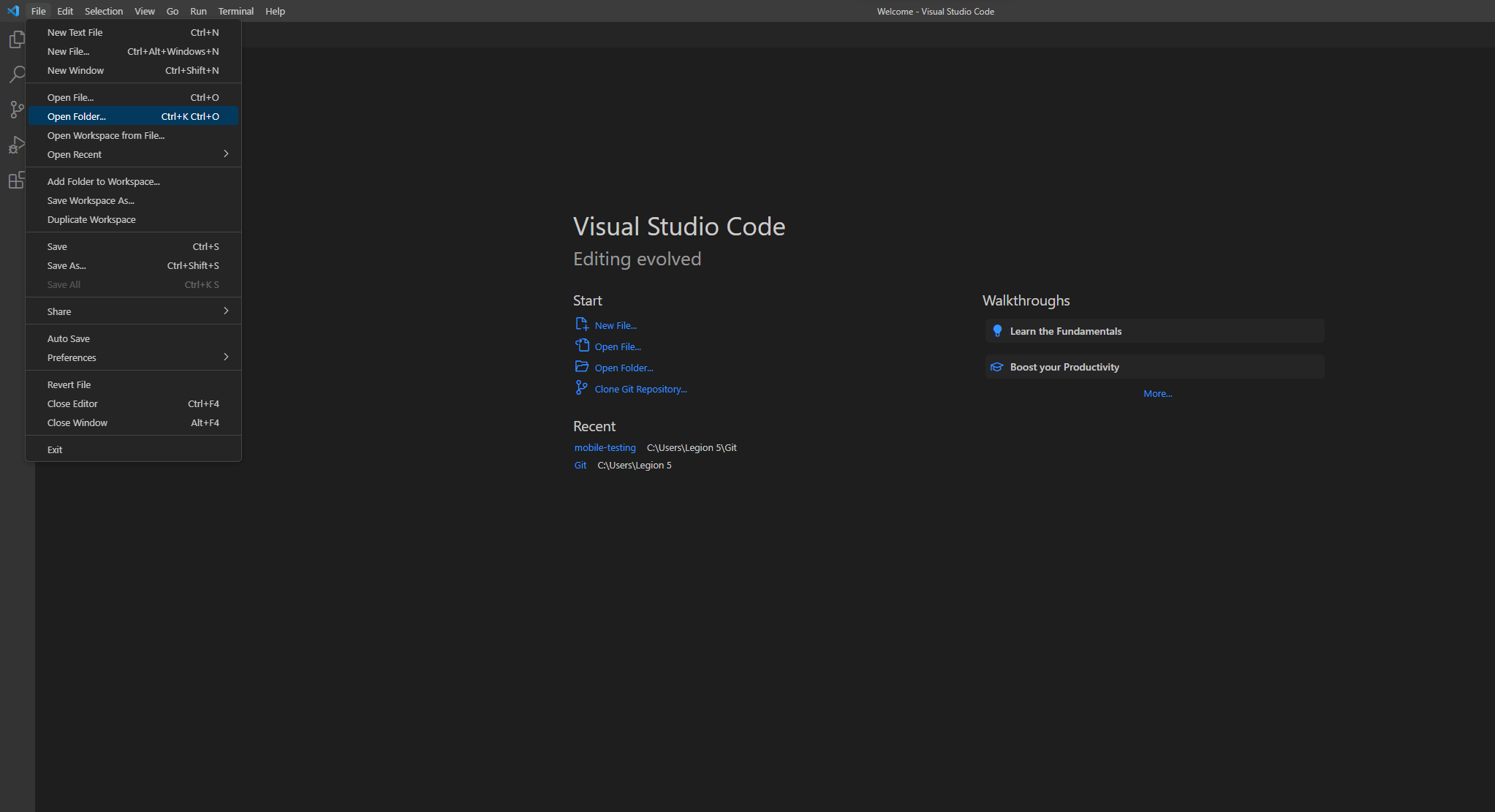Click the lightbulb icon on Learn the Fundamentals
Viewport: 1495px width, 812px height.
click(998, 330)
